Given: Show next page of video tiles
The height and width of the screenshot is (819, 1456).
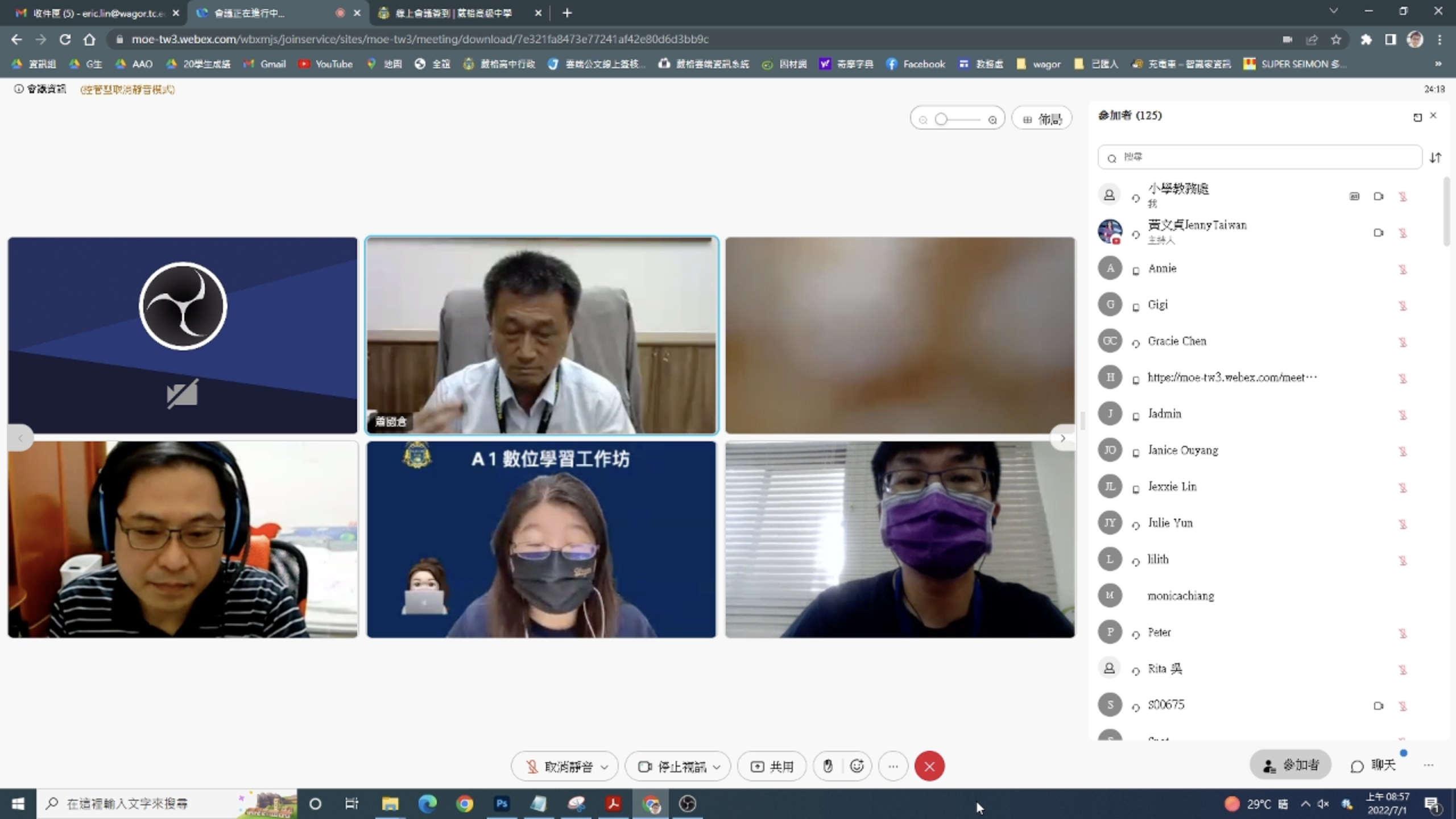Looking at the screenshot, I should (x=1062, y=438).
